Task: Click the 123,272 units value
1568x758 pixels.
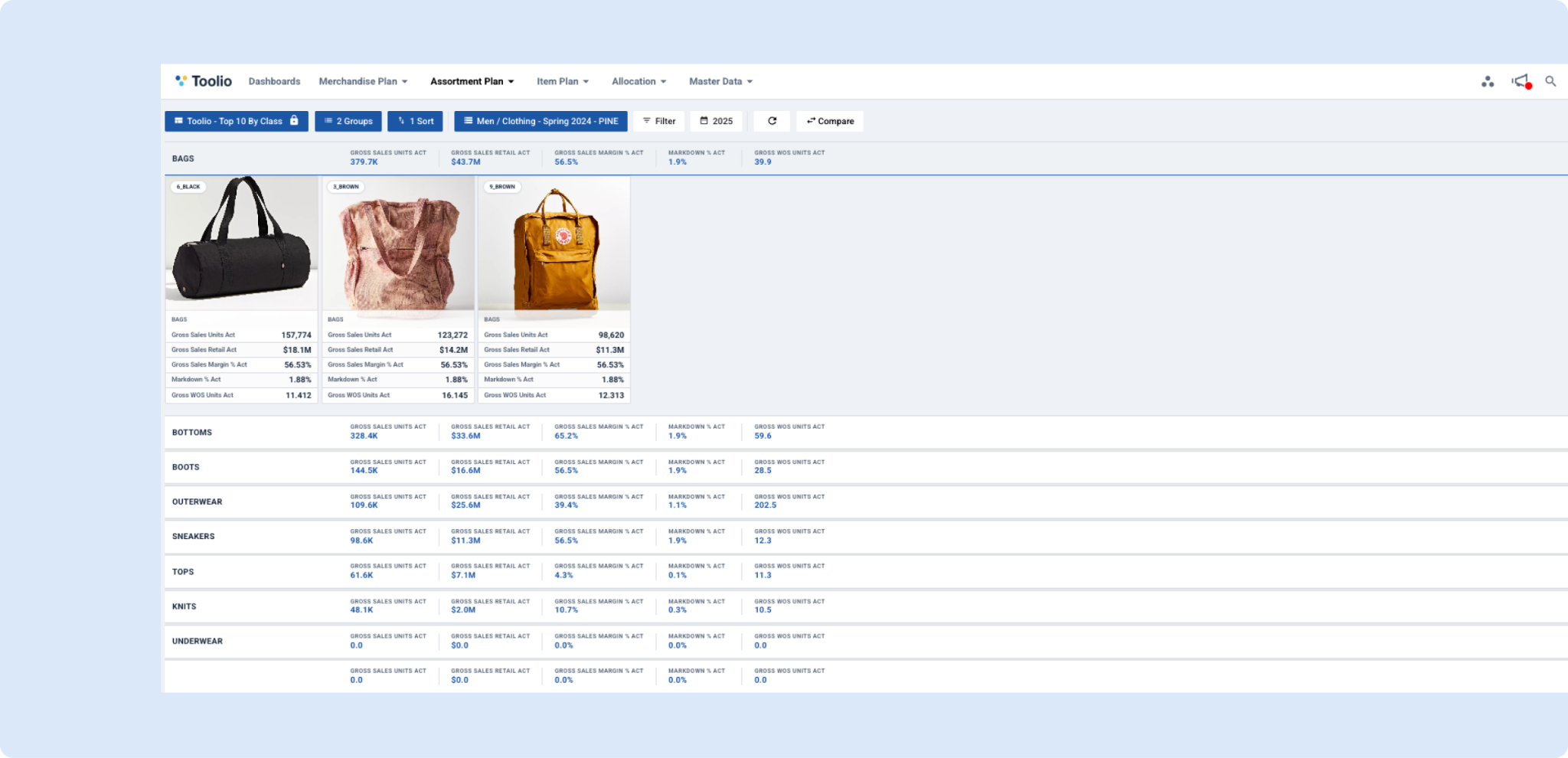Action: (452, 335)
